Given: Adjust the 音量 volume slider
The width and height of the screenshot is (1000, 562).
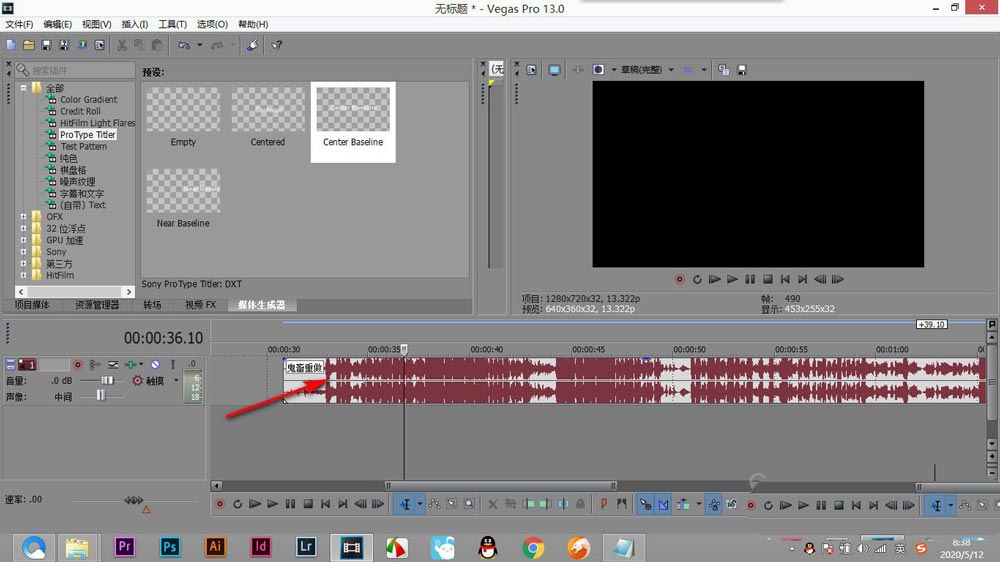Looking at the screenshot, I should coord(106,380).
